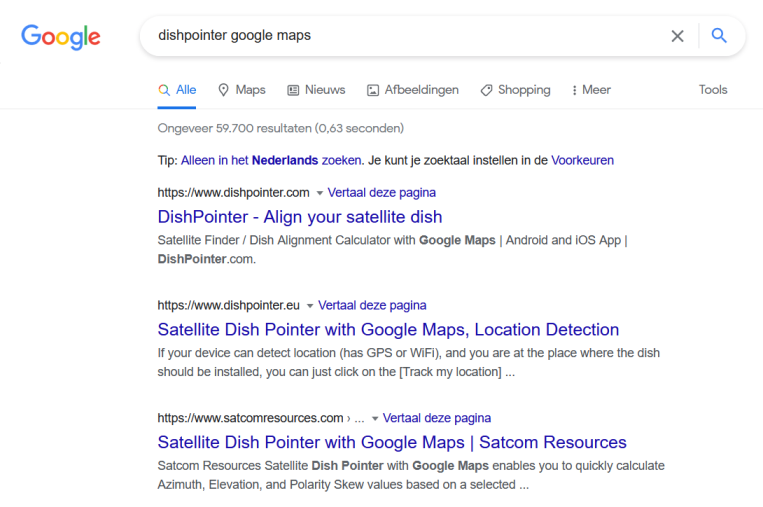
Task: Clear the search box with the X icon
Action: (677, 36)
